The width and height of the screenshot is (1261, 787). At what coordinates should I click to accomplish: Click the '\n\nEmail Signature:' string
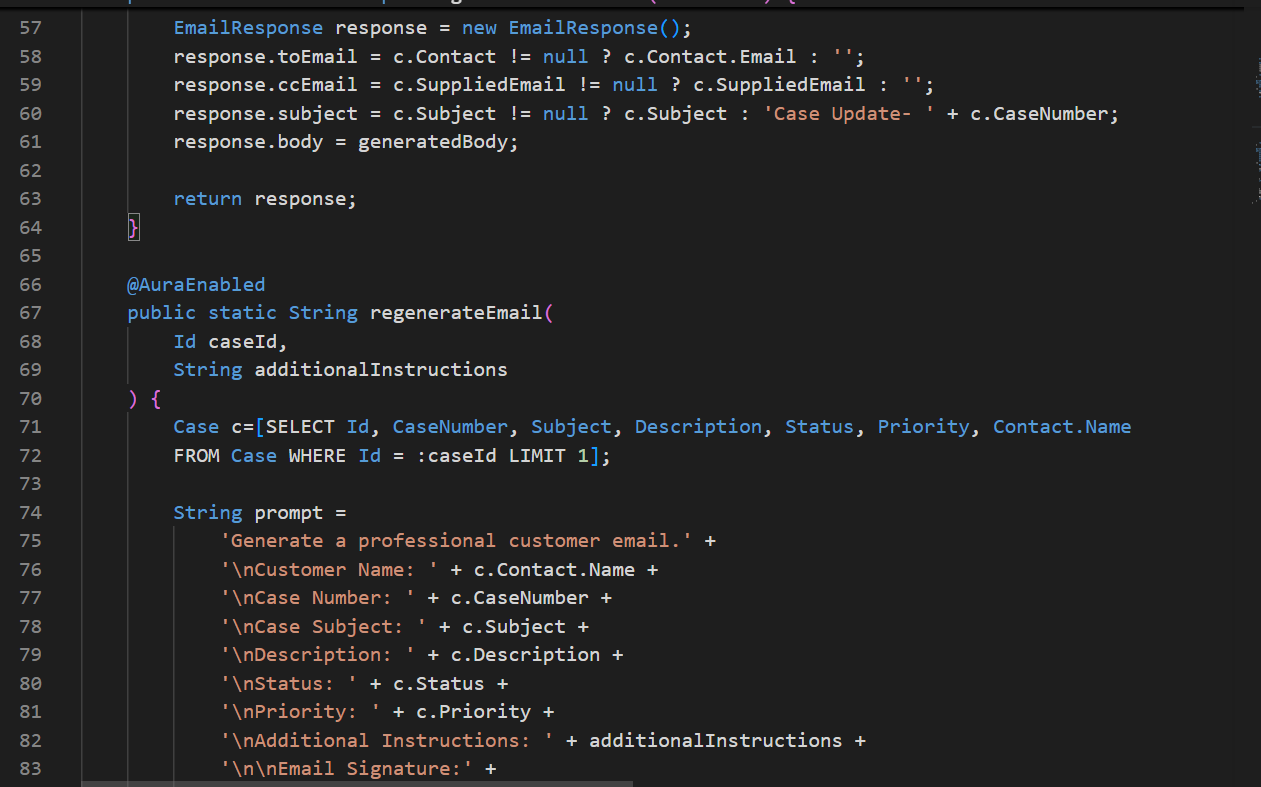click(347, 769)
